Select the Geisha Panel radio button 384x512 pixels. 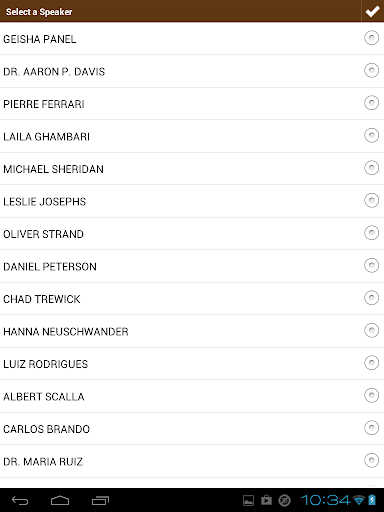[x=371, y=38]
